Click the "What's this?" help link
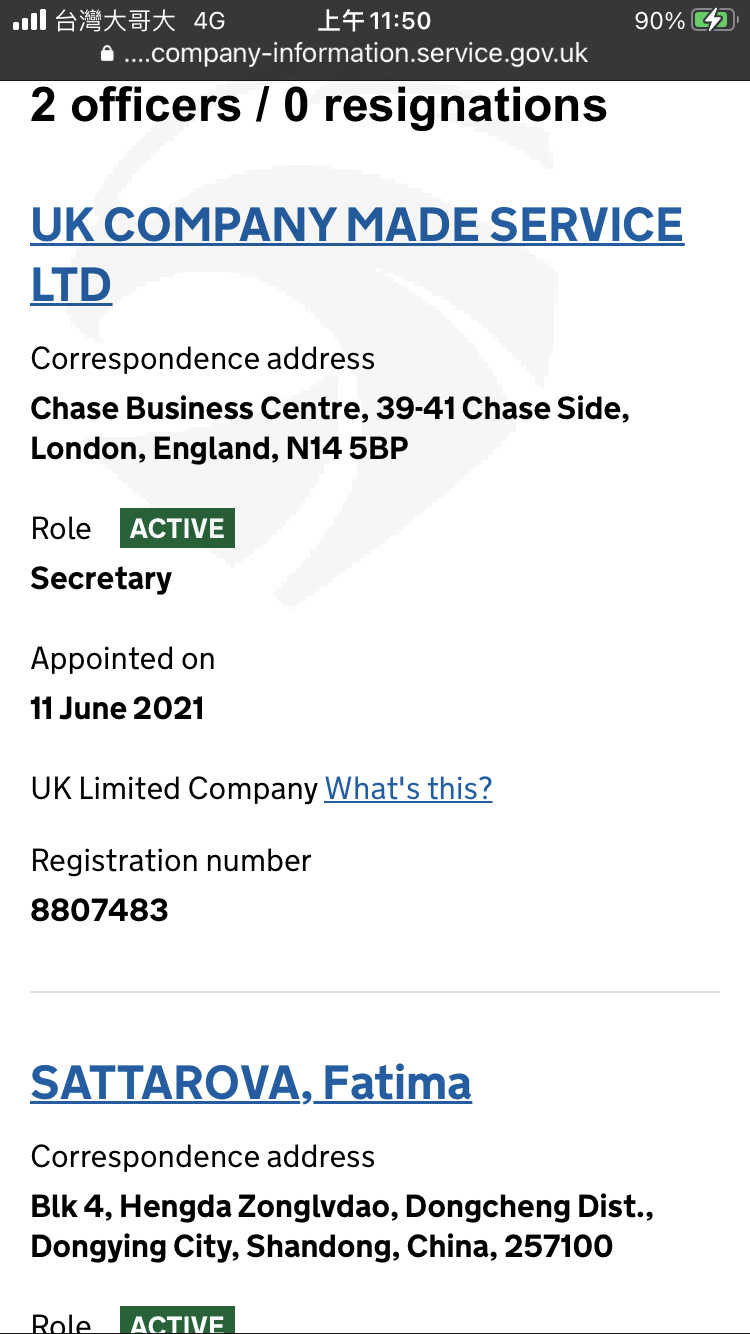Viewport: 750px width, 1334px height. 408,788
